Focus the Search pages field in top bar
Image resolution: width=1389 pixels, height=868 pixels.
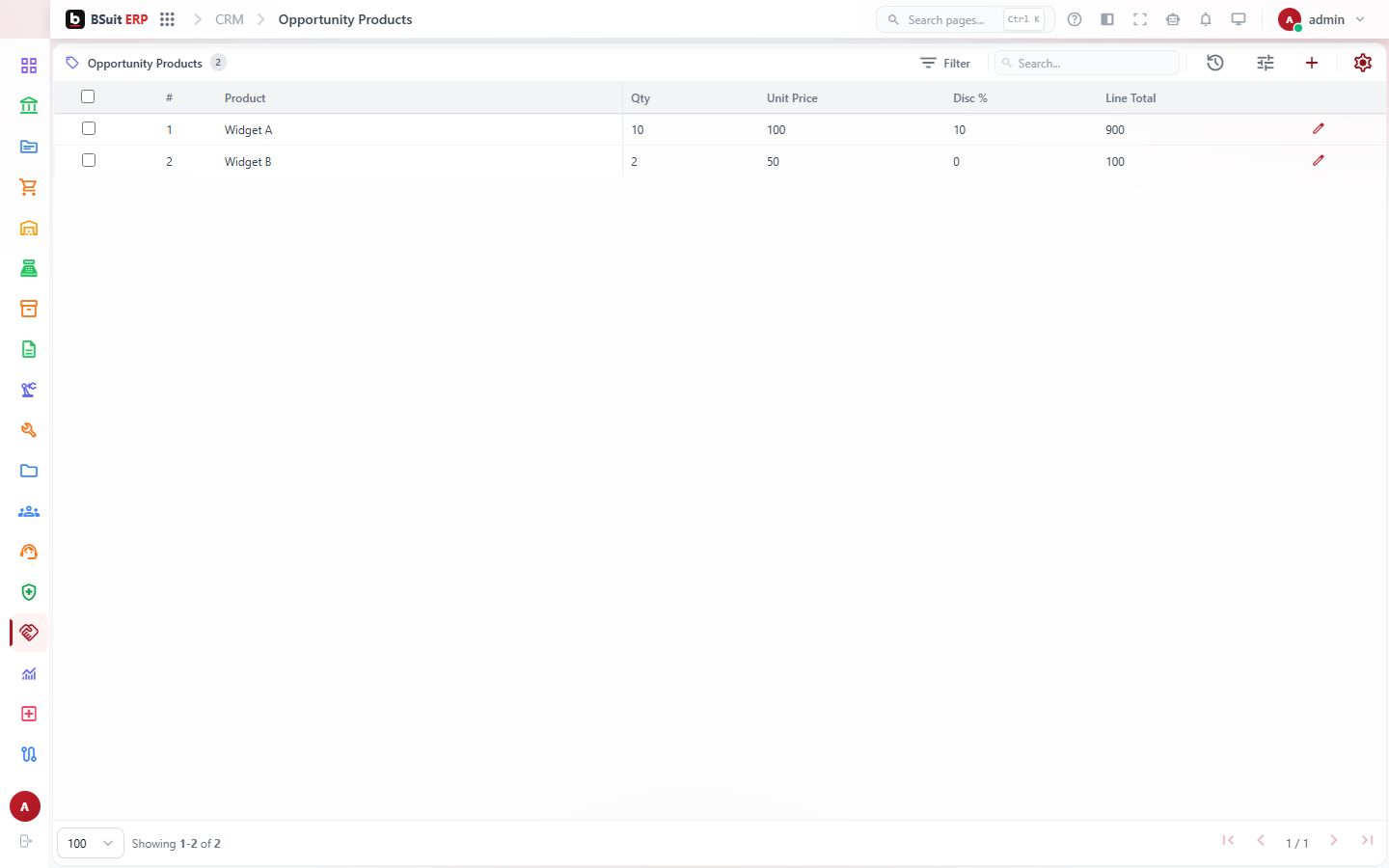click(966, 19)
